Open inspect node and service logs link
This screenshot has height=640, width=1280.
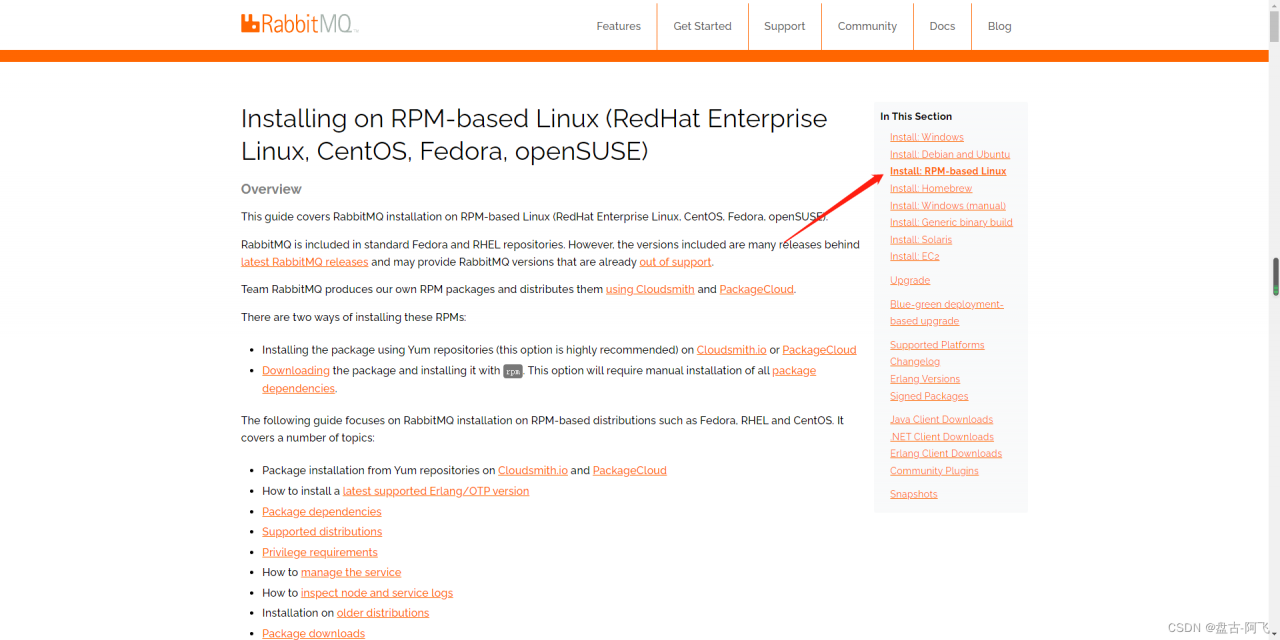click(377, 593)
